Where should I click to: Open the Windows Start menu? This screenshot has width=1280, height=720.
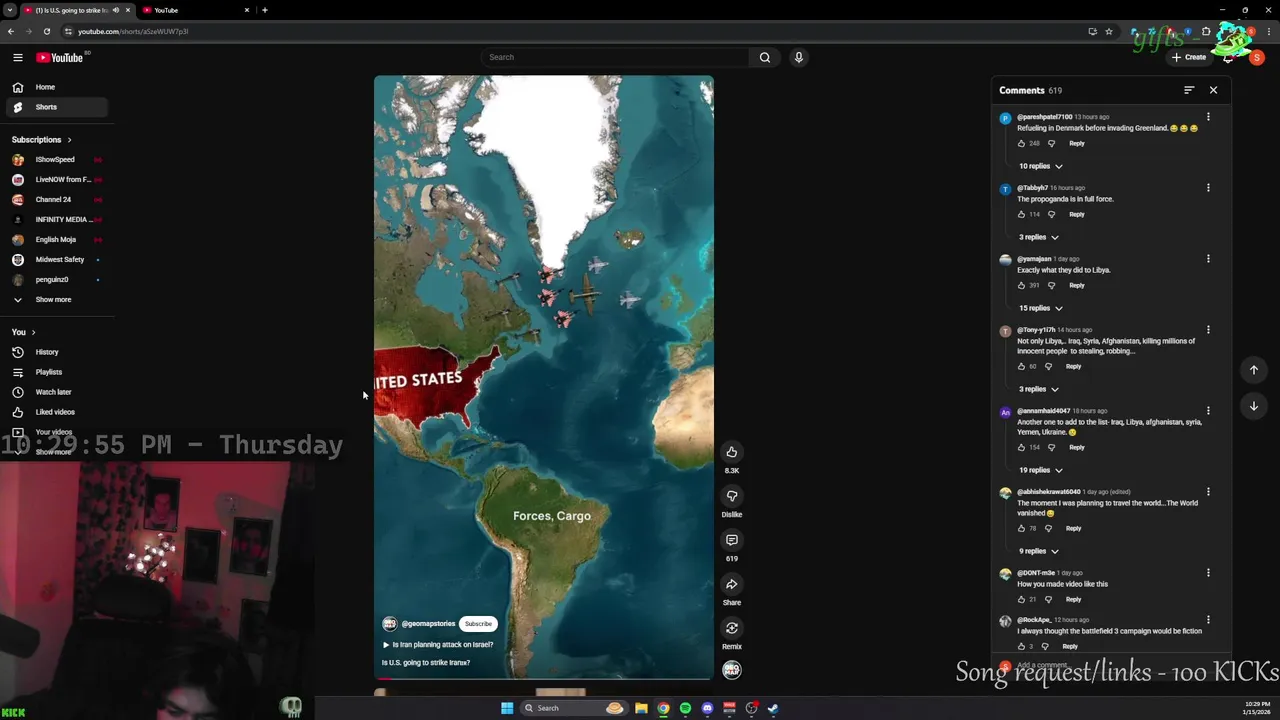[x=507, y=708]
